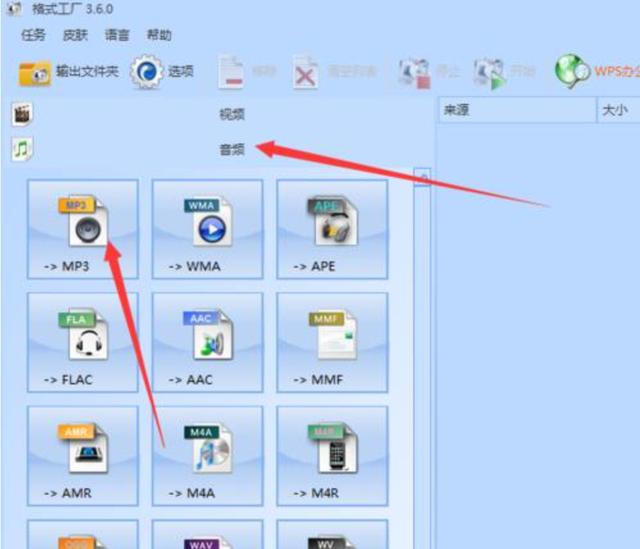Click the start conversion green arrow icon
The image size is (640, 549).
point(490,74)
